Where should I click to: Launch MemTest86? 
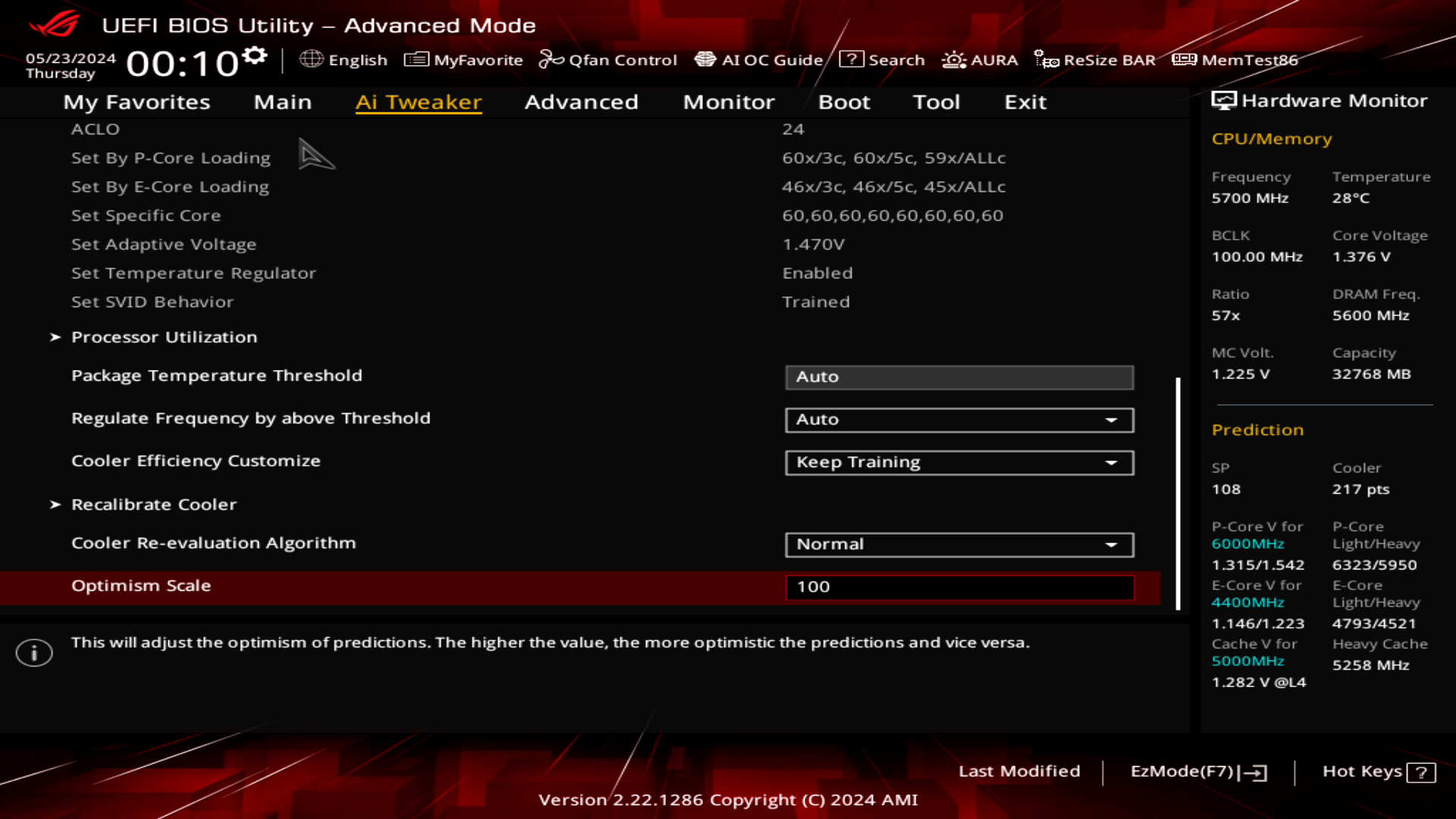click(1236, 60)
